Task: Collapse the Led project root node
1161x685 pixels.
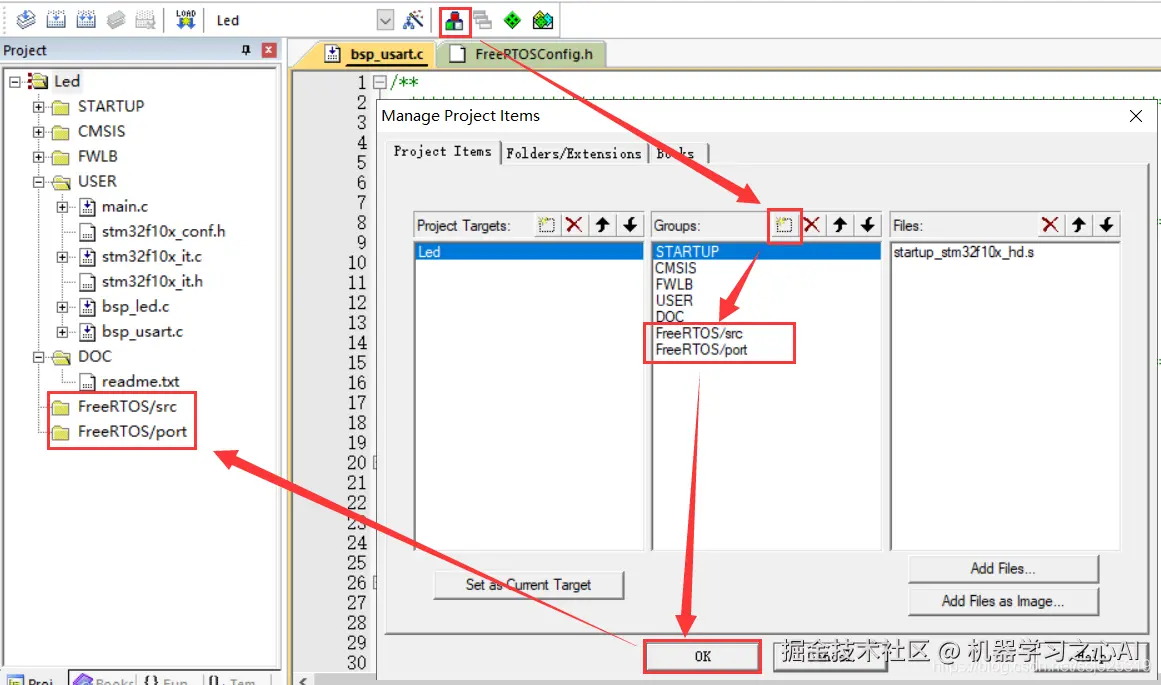Action: click(x=15, y=81)
